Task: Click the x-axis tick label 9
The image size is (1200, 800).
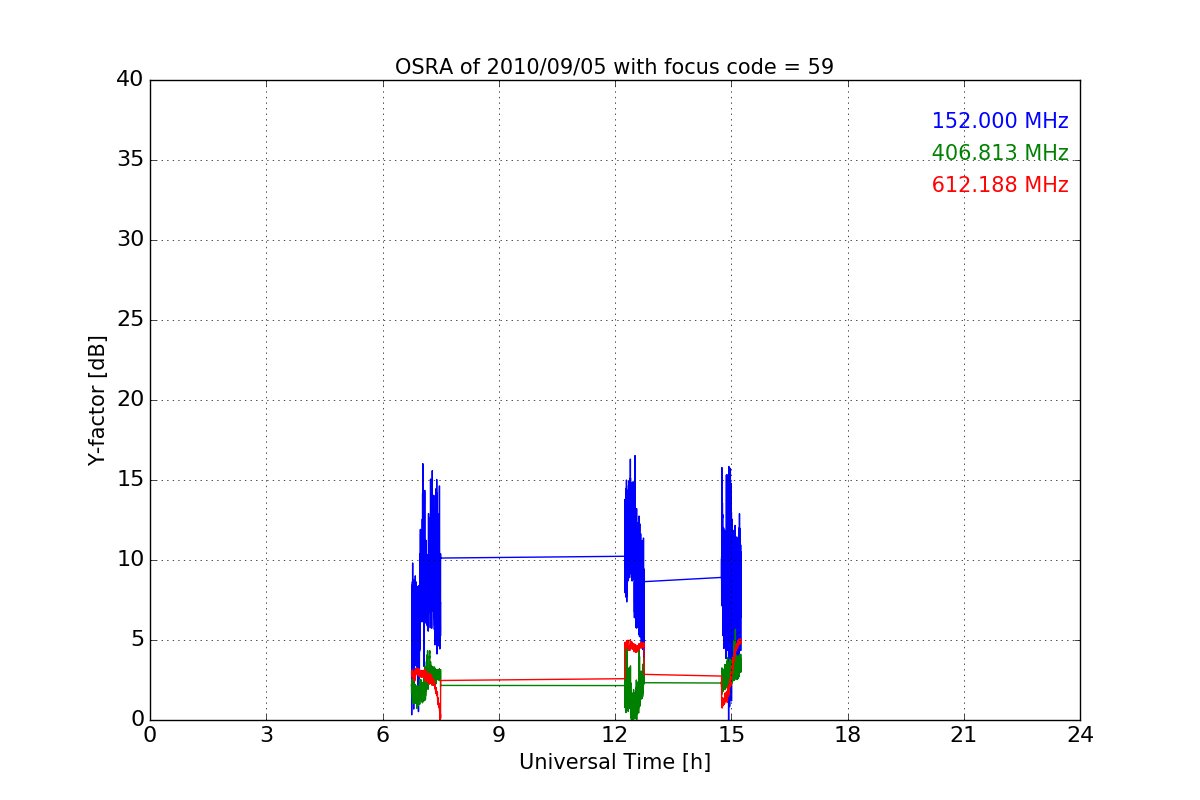Action: click(x=499, y=735)
